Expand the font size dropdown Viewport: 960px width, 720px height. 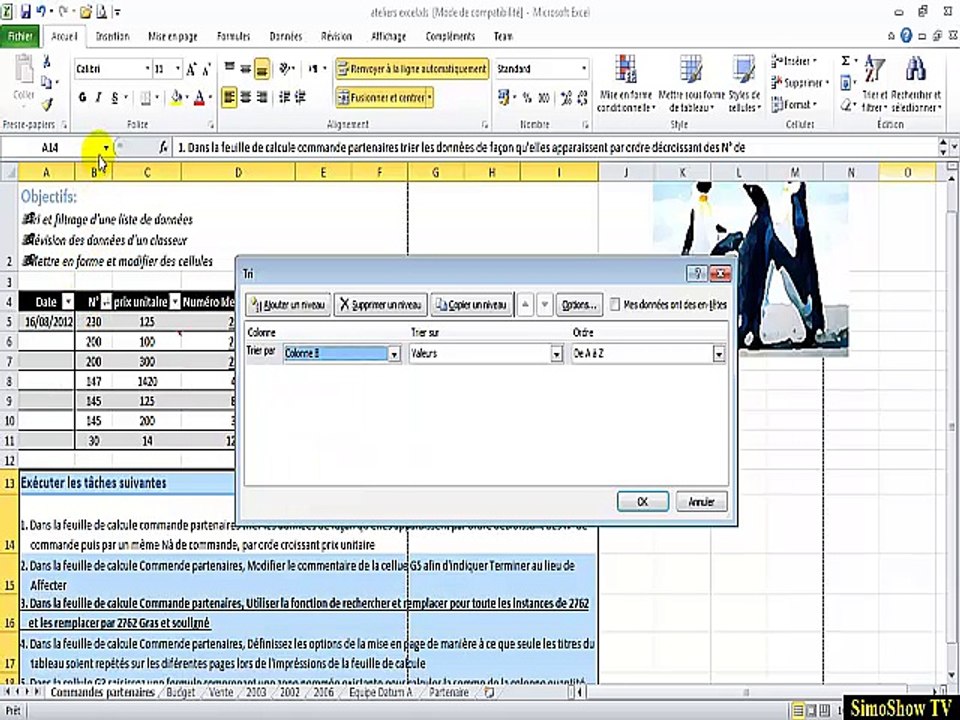pos(178,69)
